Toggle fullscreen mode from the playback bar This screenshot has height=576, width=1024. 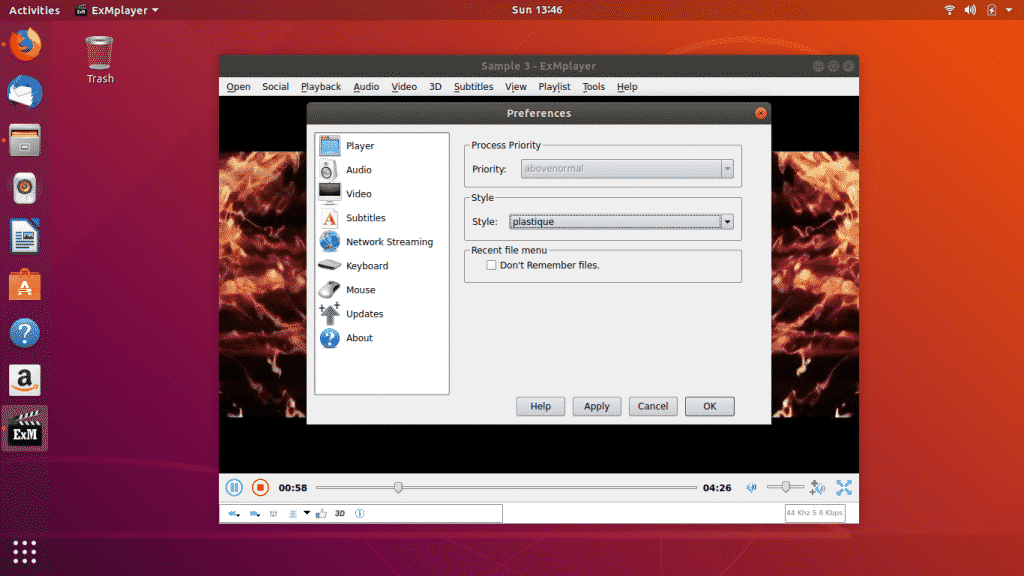[x=844, y=487]
